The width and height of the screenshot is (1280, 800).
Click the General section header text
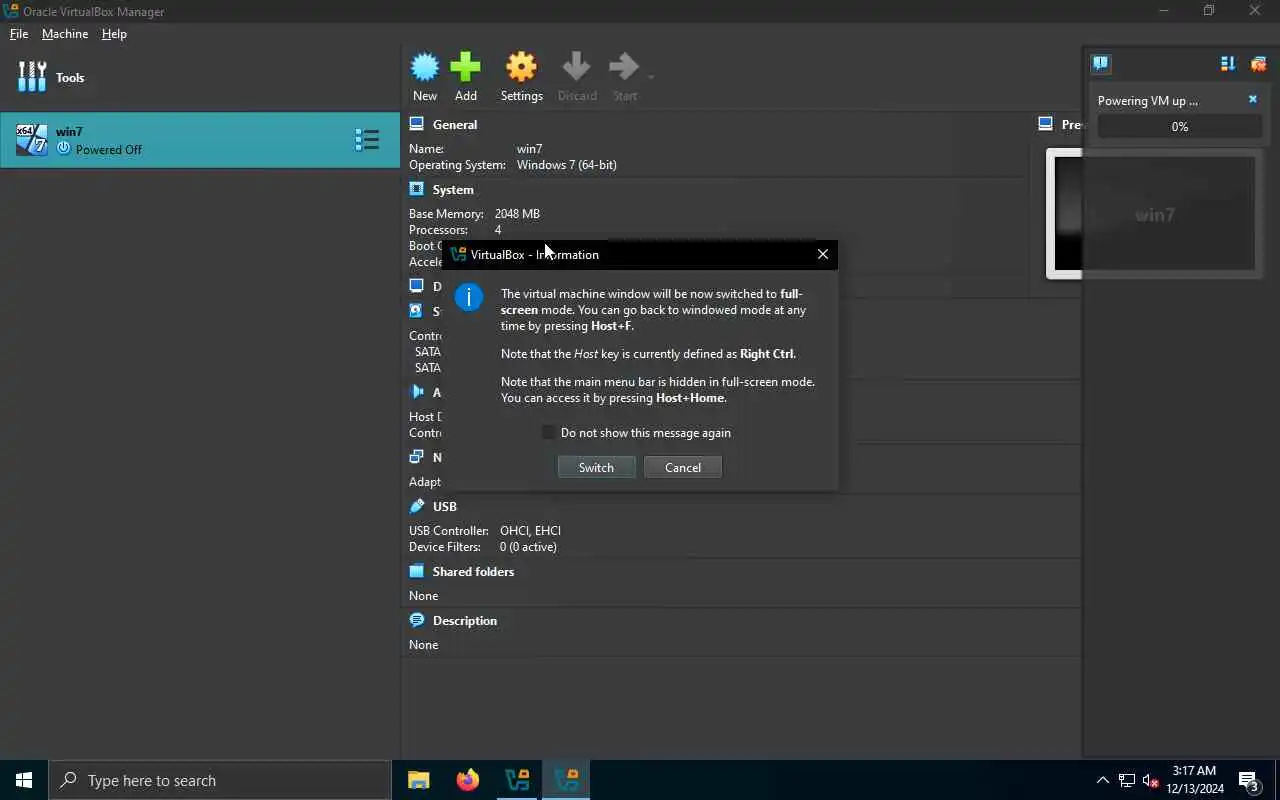pos(455,124)
